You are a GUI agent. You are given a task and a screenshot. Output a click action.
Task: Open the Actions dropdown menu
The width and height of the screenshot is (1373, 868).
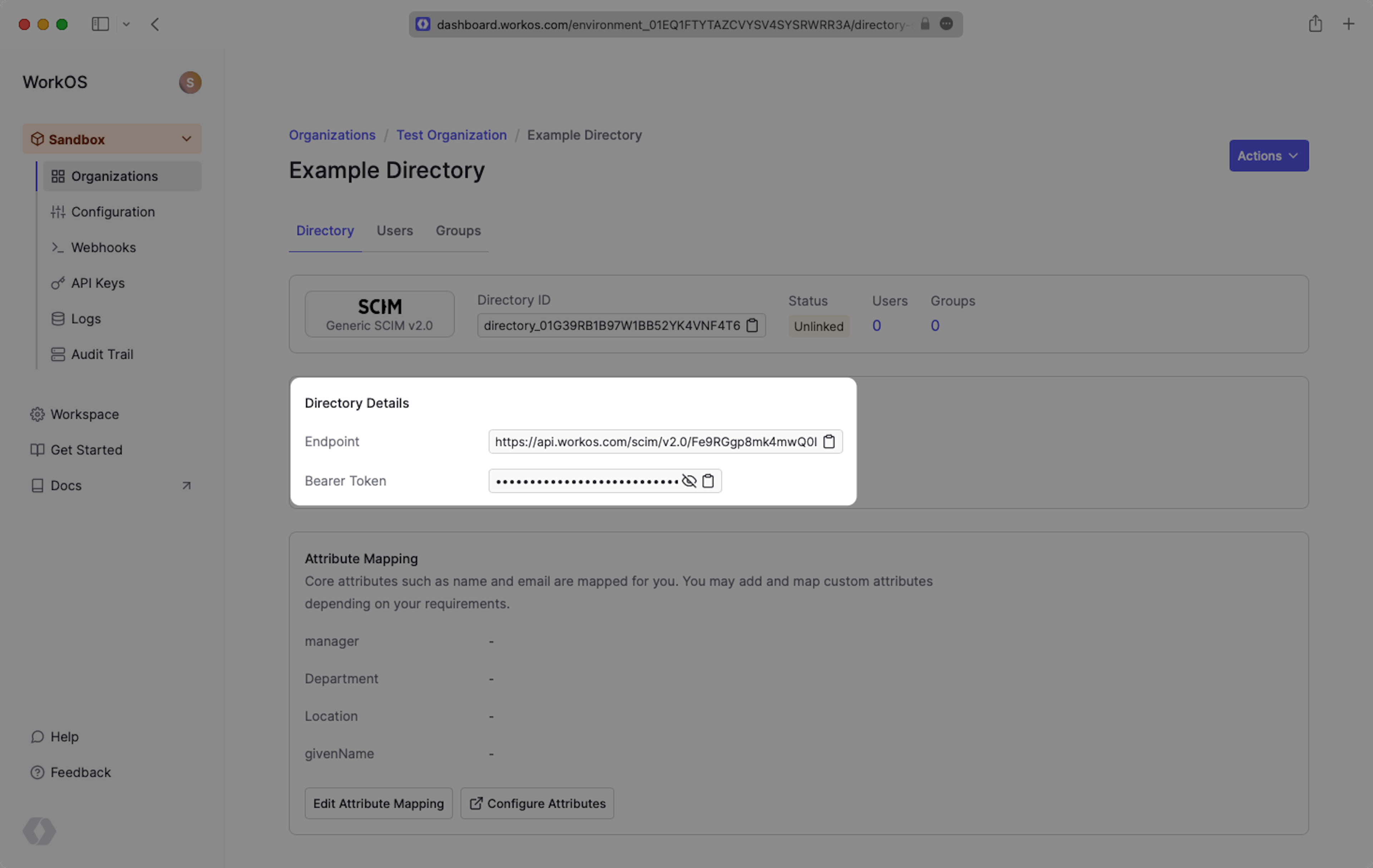[x=1268, y=155]
